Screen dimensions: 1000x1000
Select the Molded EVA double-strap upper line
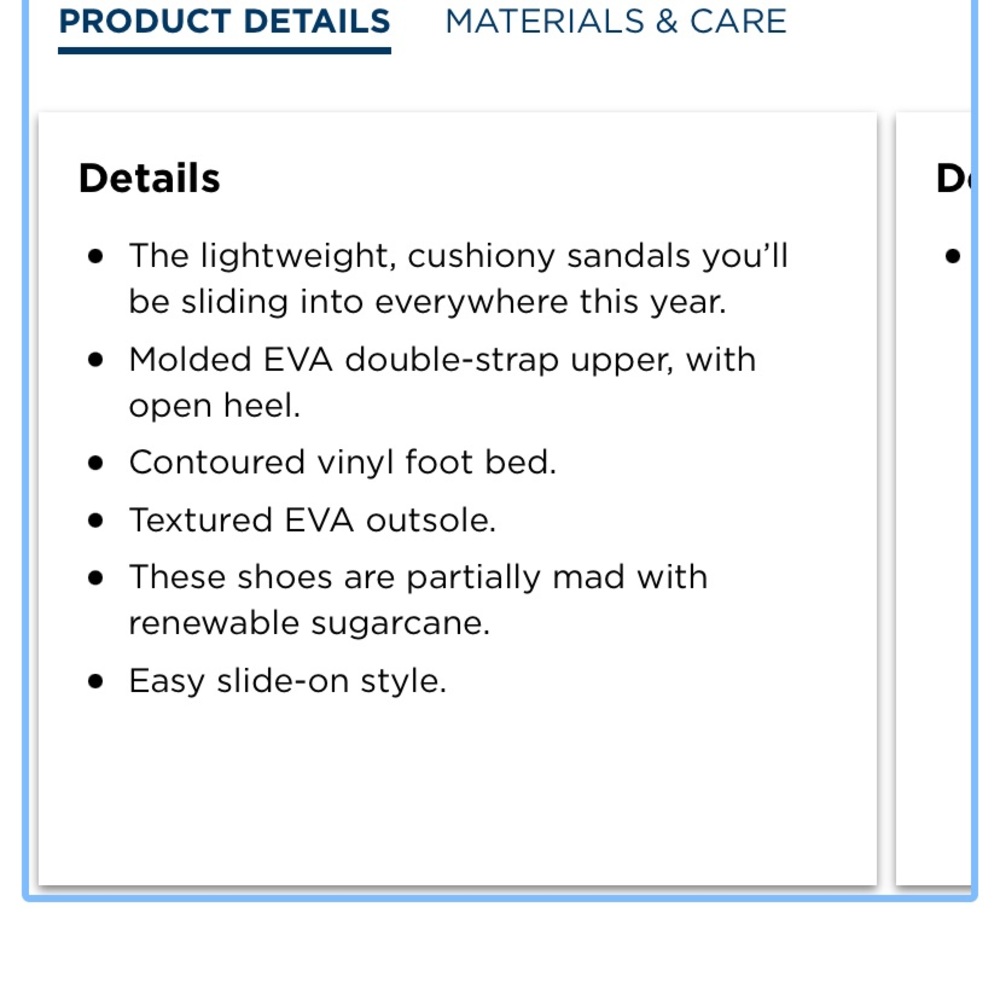[443, 382]
